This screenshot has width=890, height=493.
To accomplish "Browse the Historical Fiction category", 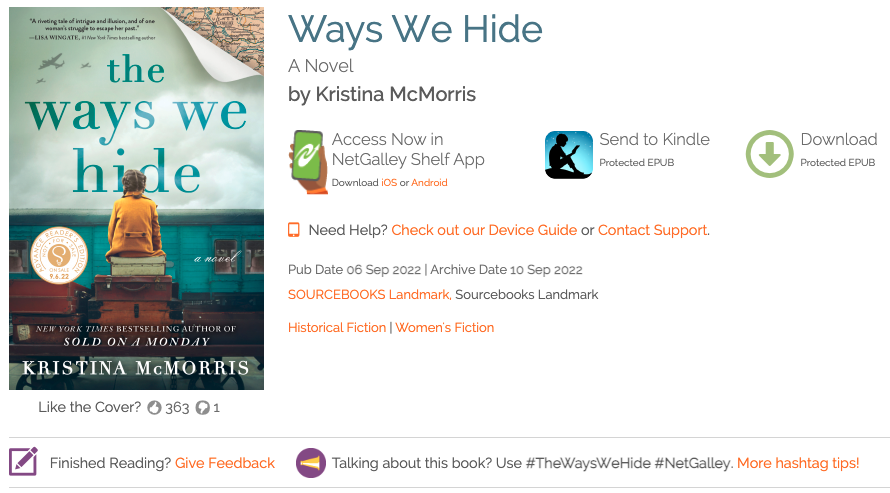I will coord(337,327).
